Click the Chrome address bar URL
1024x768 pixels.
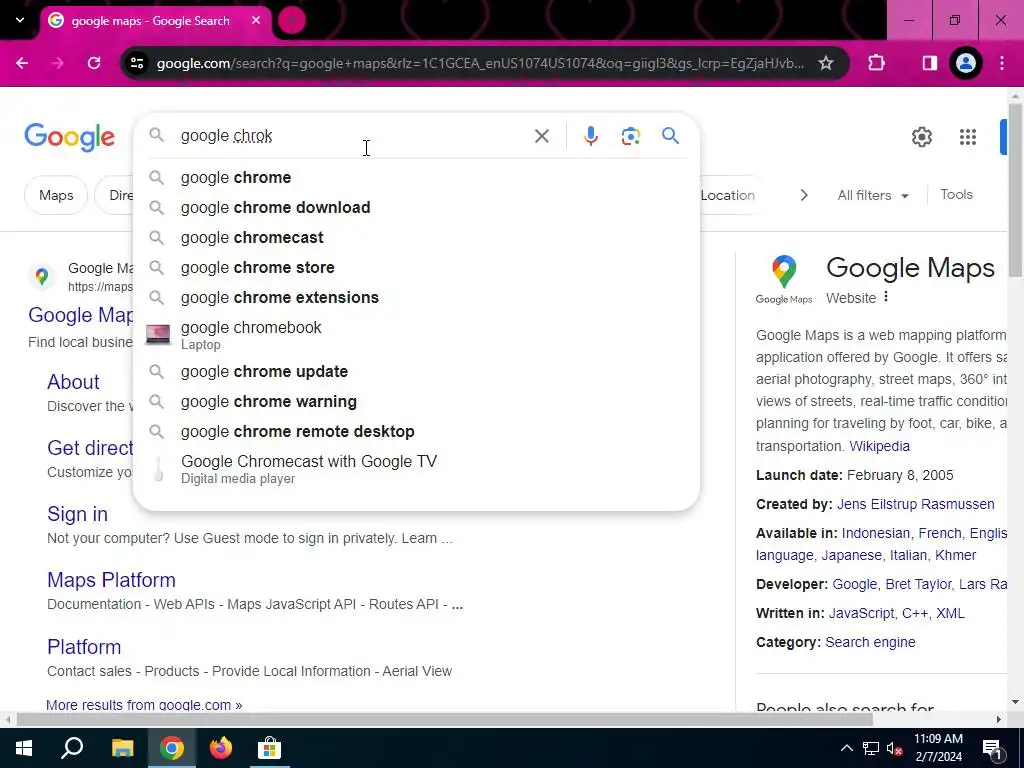point(480,63)
